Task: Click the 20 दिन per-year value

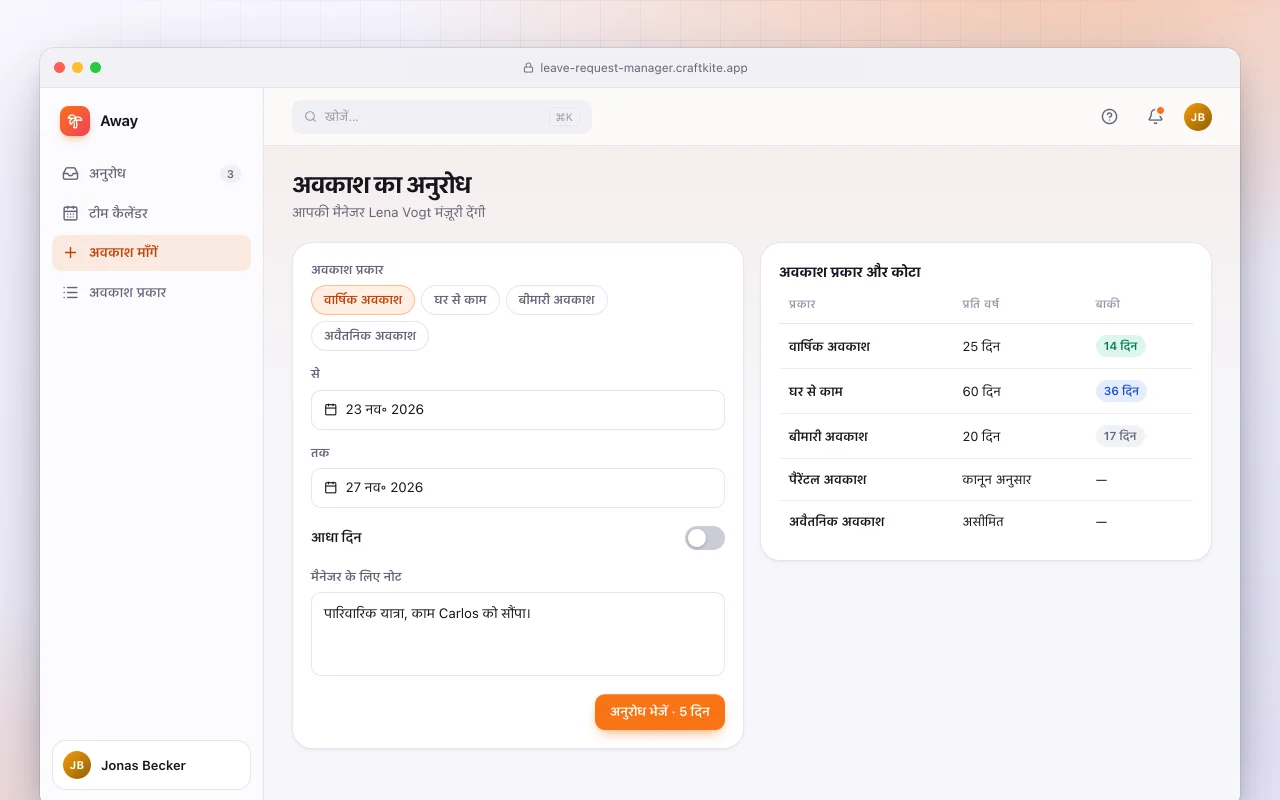Action: point(982,437)
